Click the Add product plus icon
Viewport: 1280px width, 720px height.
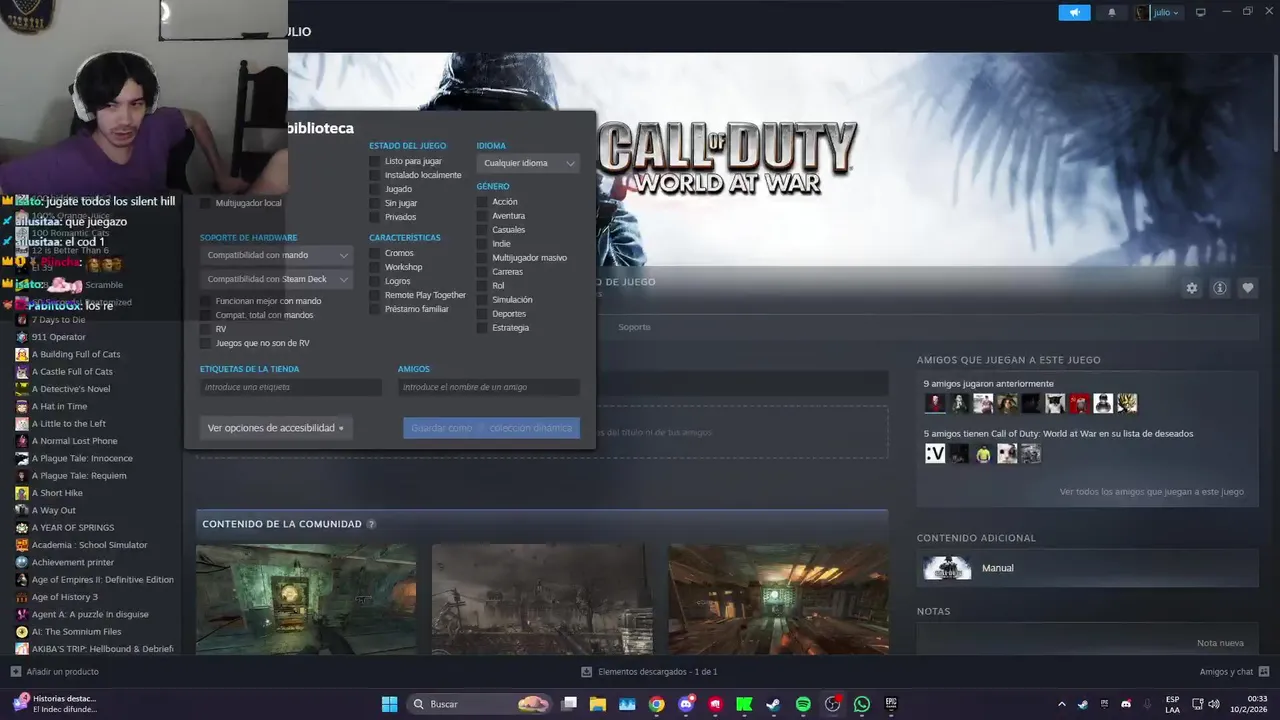click(x=15, y=672)
